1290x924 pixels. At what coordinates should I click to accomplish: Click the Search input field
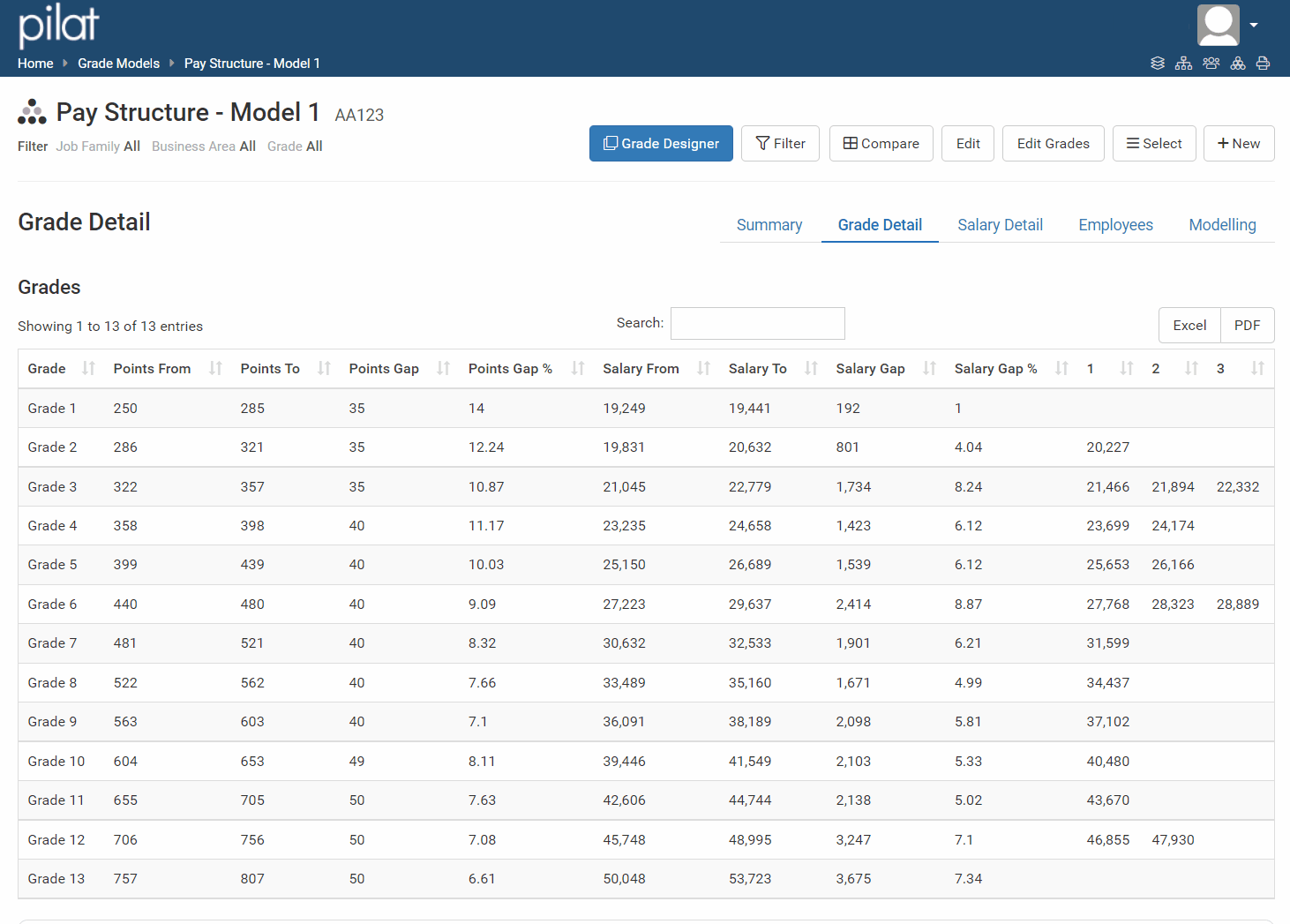(758, 323)
